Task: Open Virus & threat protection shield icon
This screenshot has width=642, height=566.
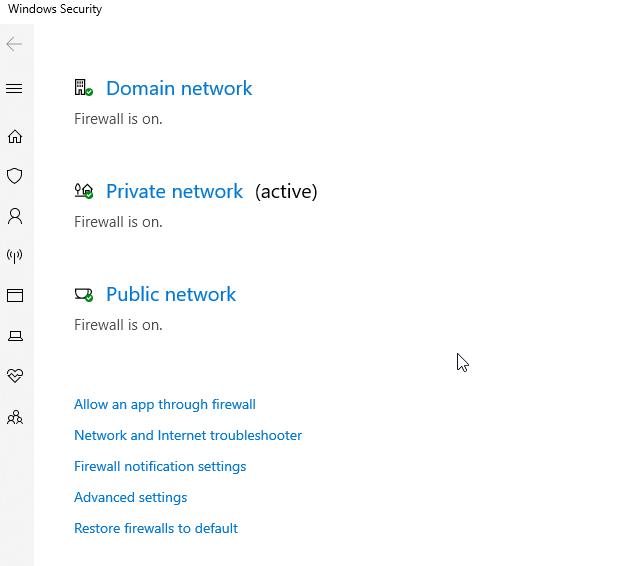Action: point(15,176)
